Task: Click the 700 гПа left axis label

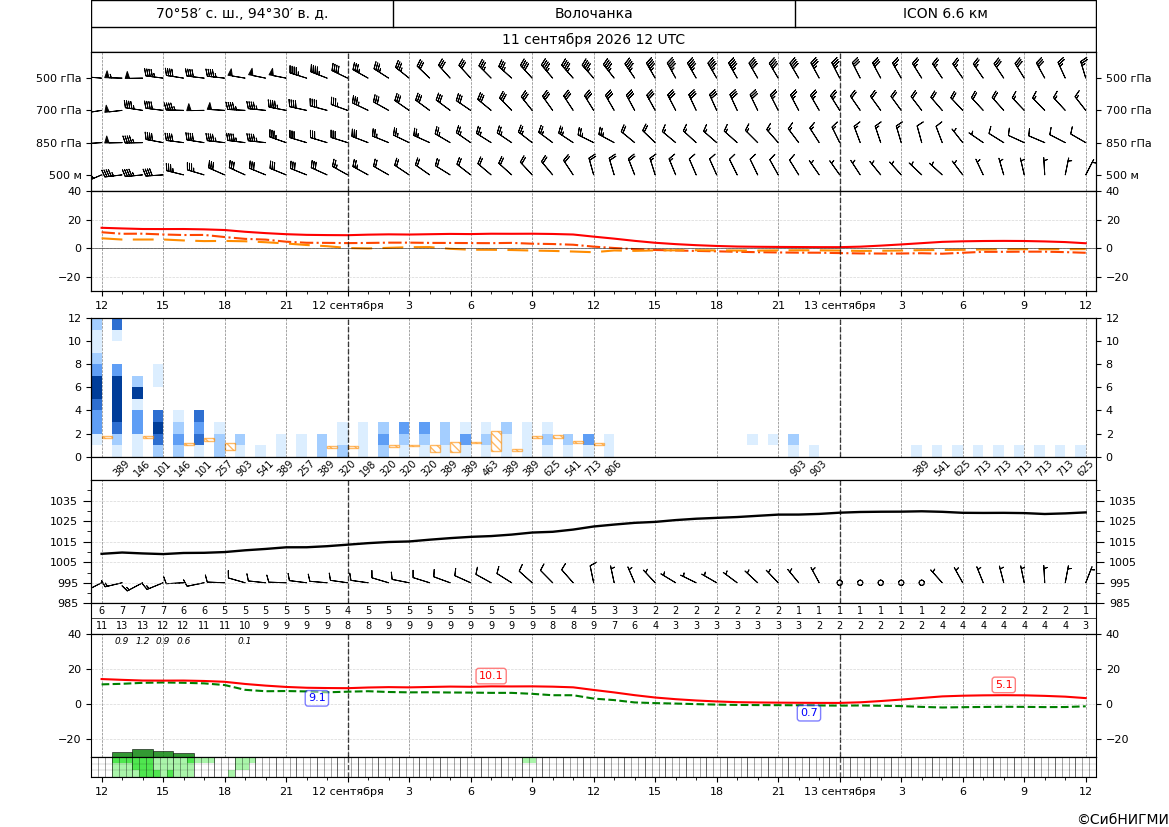Action: click(x=59, y=110)
